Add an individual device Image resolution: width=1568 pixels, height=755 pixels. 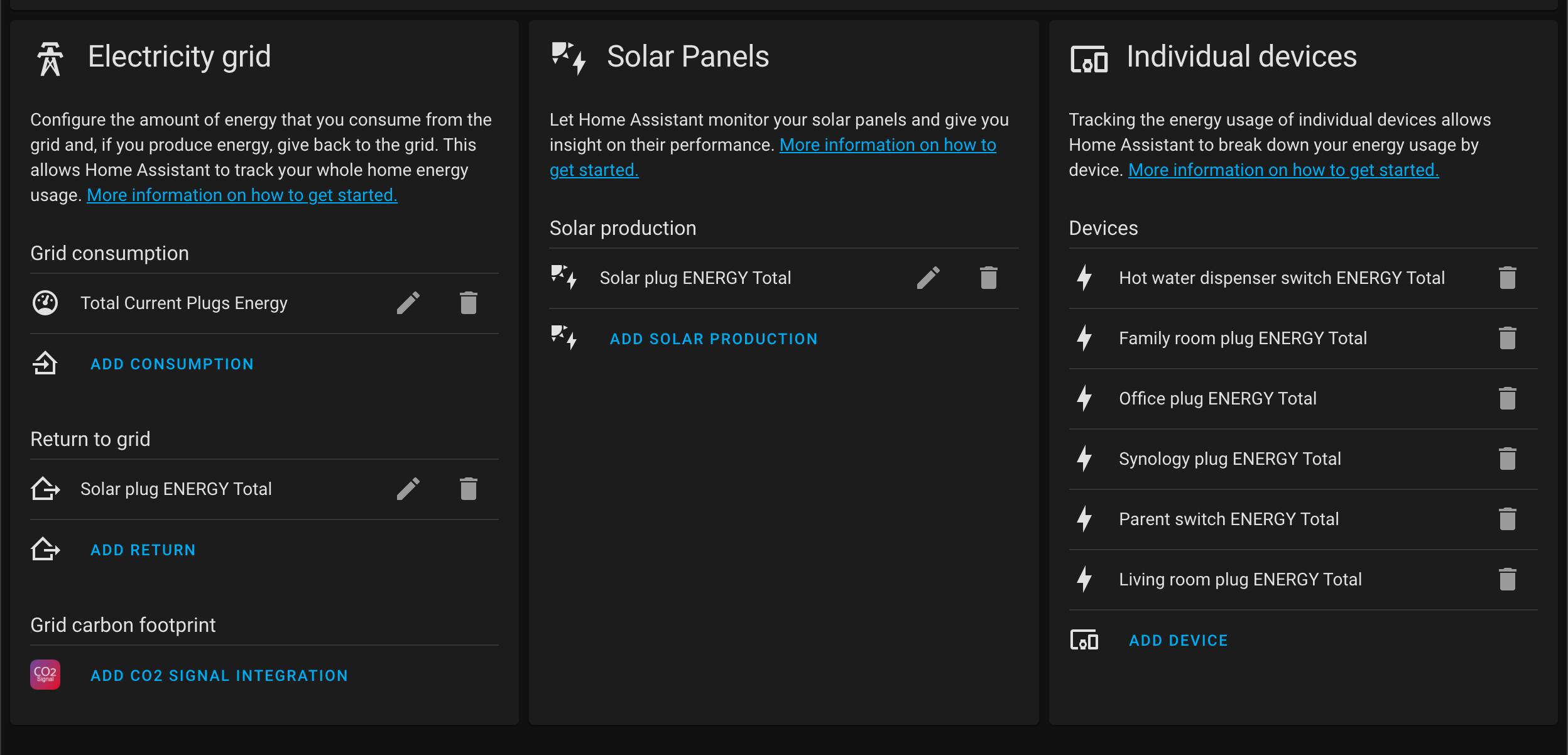pos(1179,641)
